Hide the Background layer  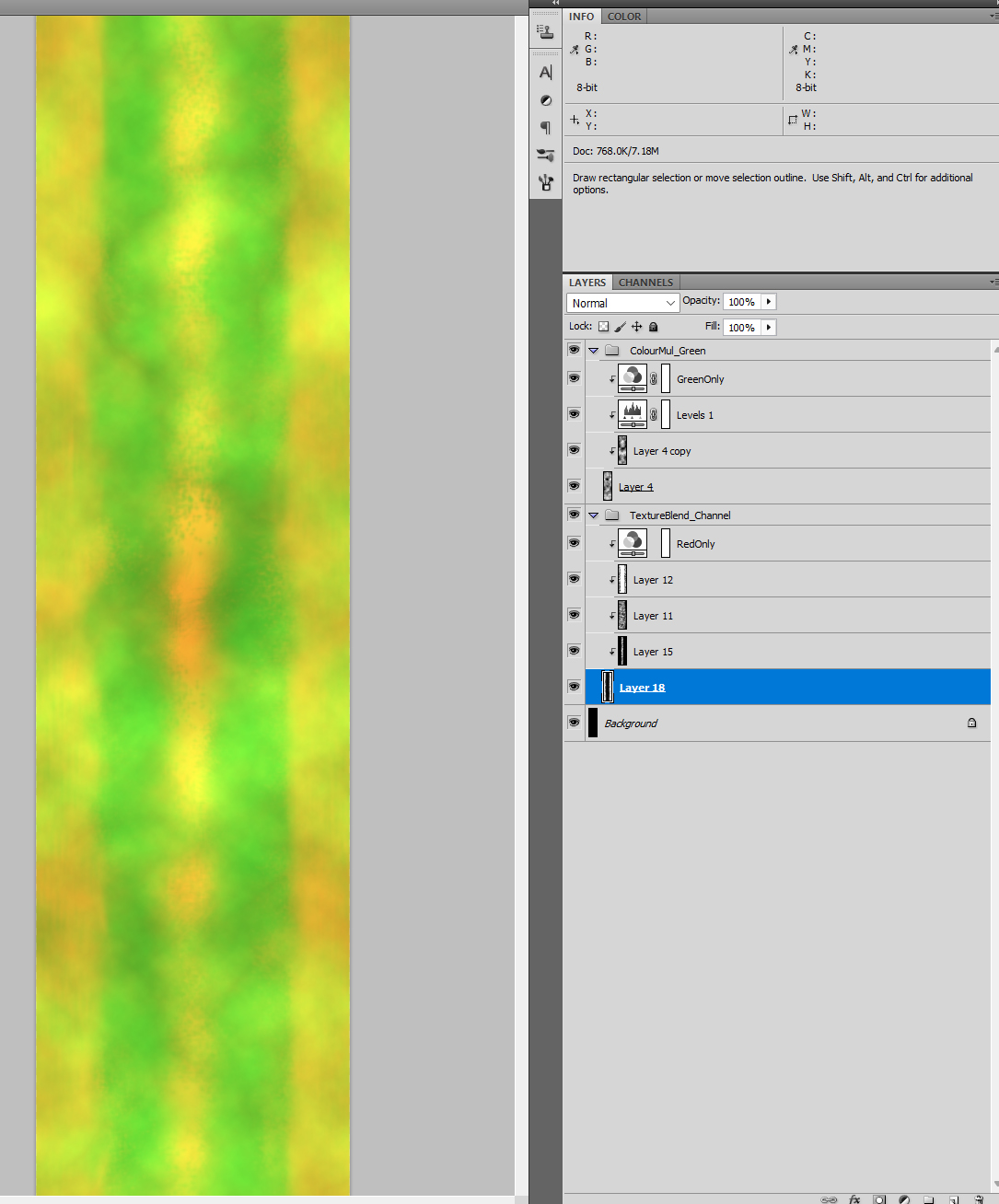click(574, 723)
